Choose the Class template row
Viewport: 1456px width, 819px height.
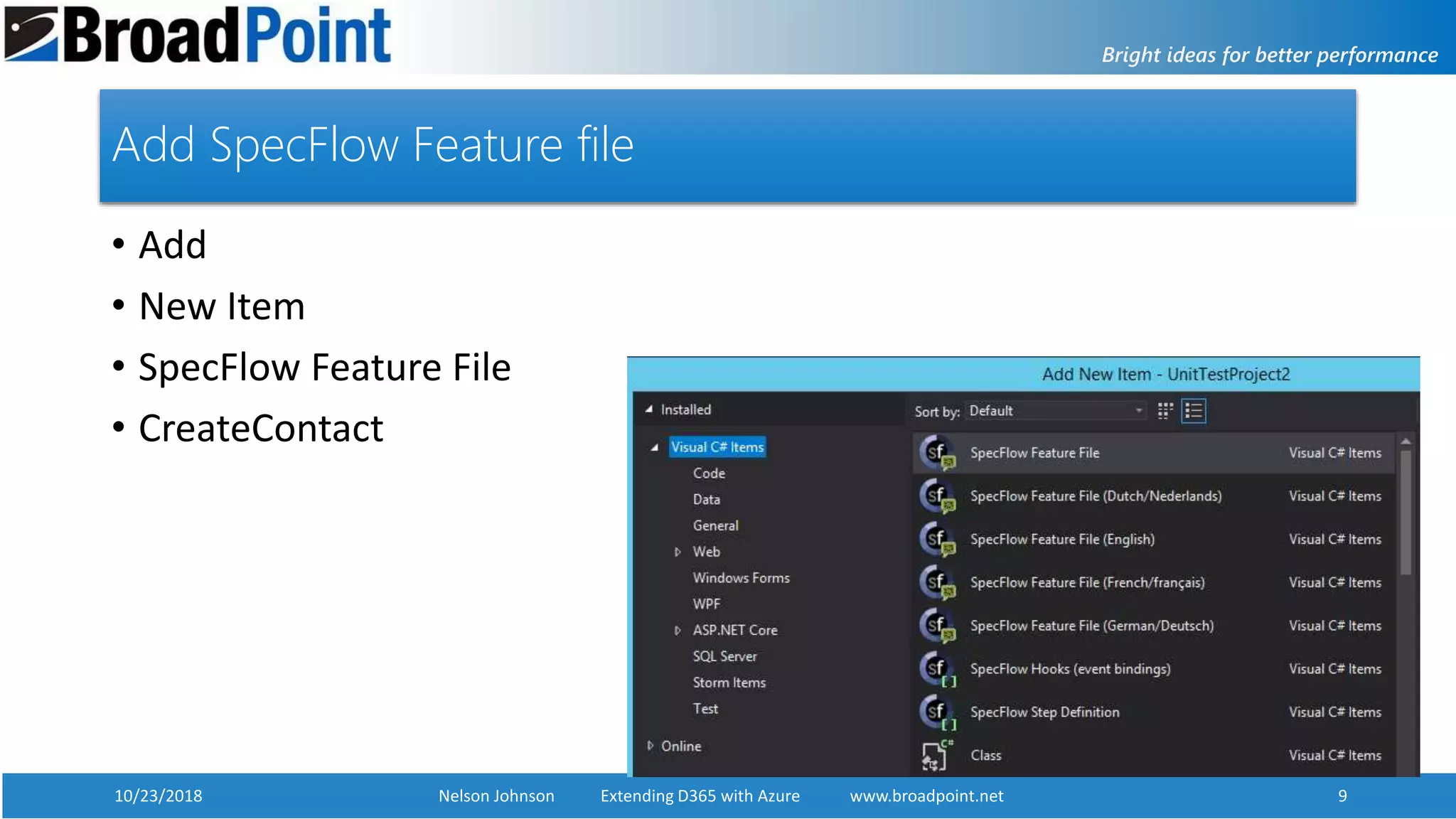1154,755
